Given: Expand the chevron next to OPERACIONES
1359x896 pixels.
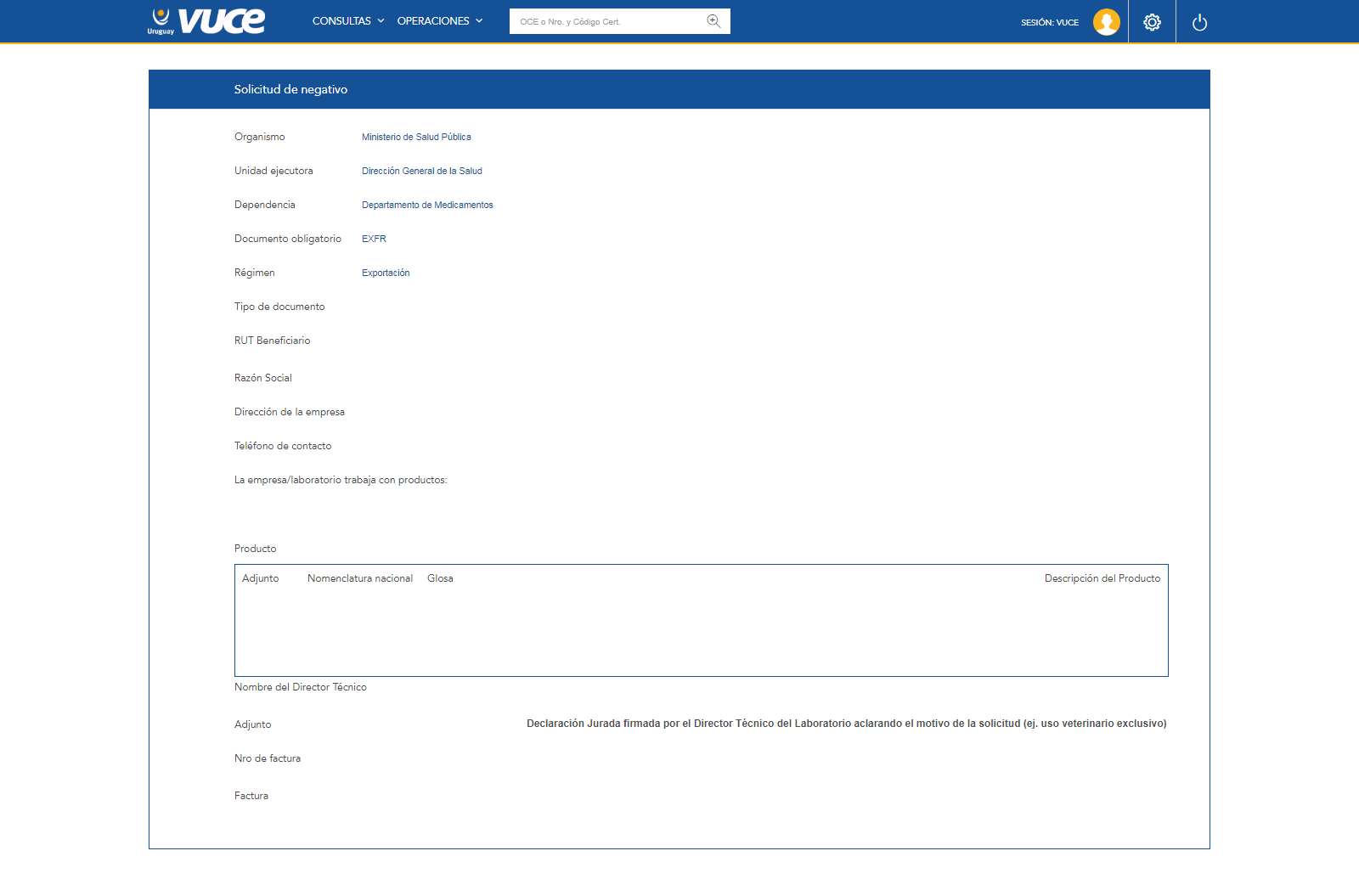Looking at the screenshot, I should pos(479,21).
